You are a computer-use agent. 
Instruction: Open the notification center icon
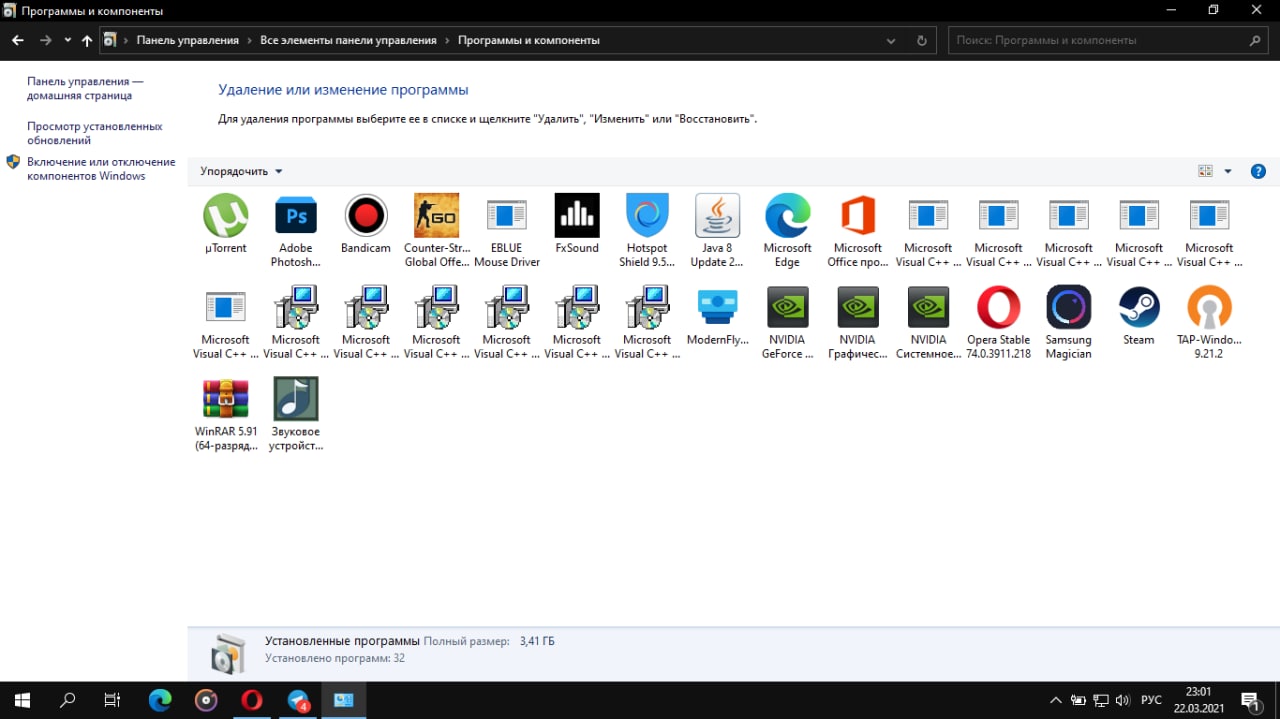1250,700
